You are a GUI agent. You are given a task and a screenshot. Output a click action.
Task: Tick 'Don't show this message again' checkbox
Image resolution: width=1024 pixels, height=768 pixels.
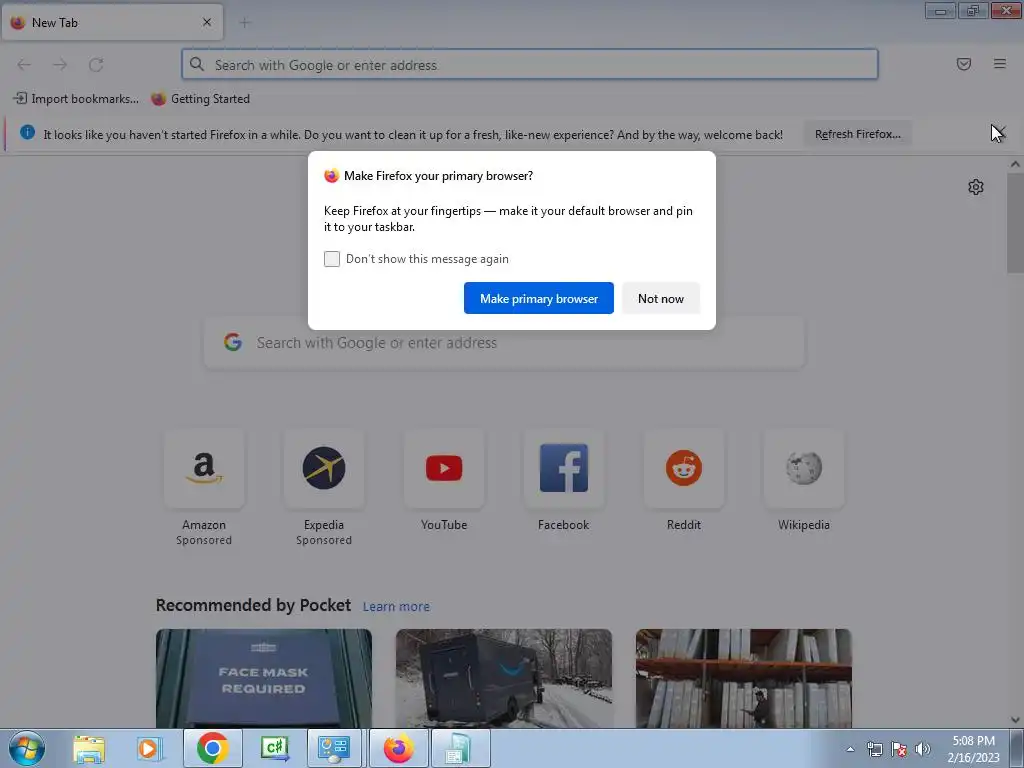pyautogui.click(x=332, y=259)
